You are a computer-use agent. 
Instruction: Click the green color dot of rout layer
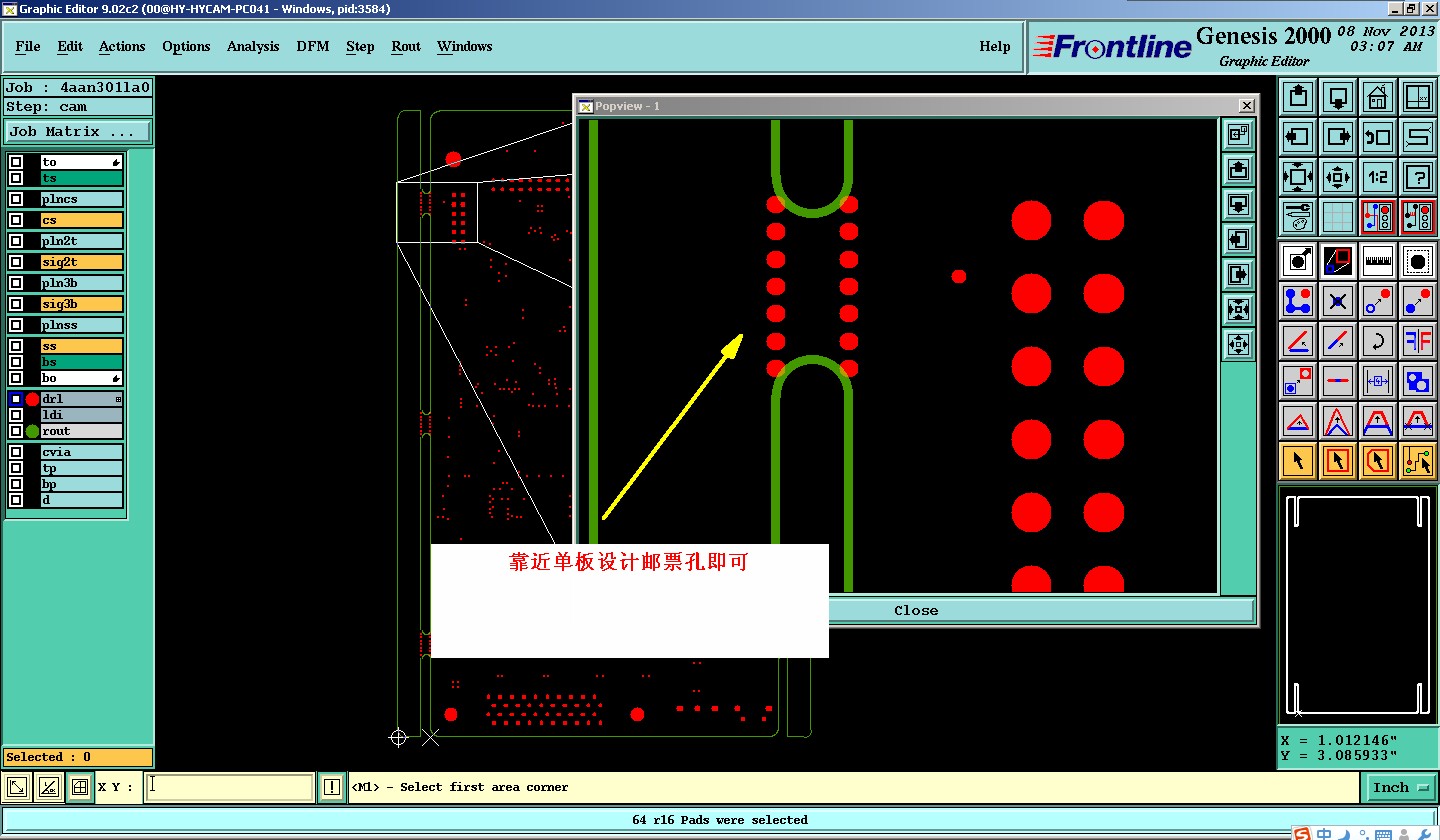pos(32,431)
